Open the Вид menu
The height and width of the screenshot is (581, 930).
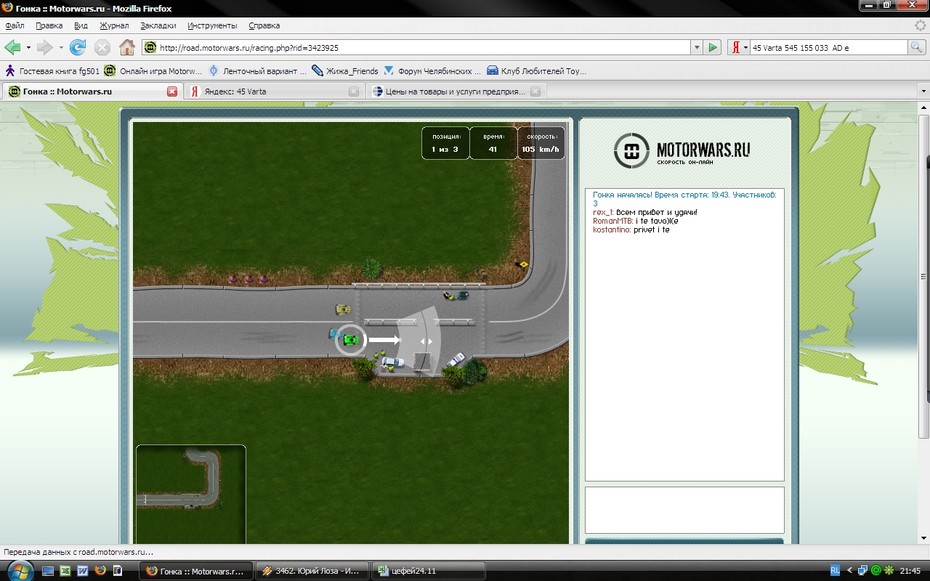pyautogui.click(x=81, y=25)
